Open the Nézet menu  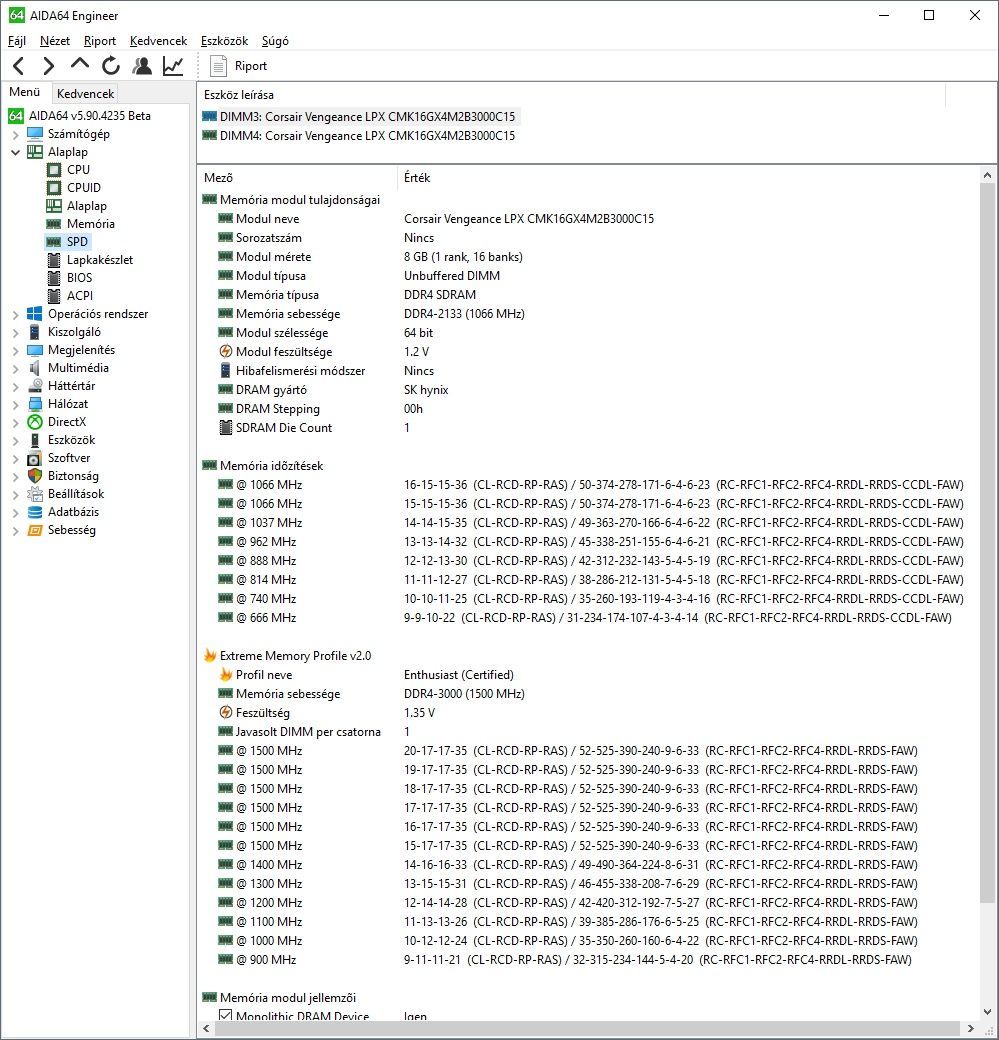click(x=54, y=40)
